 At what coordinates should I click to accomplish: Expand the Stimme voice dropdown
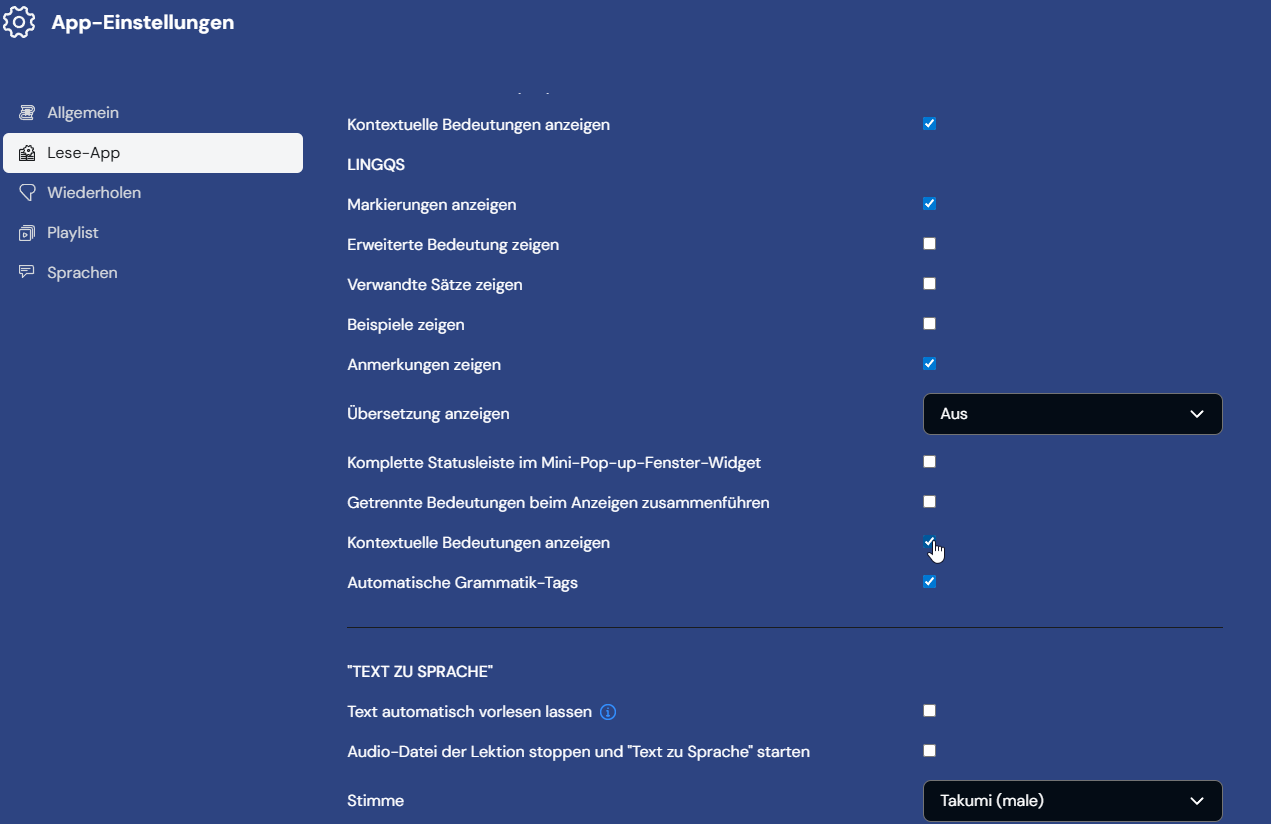pyautogui.click(x=1072, y=801)
